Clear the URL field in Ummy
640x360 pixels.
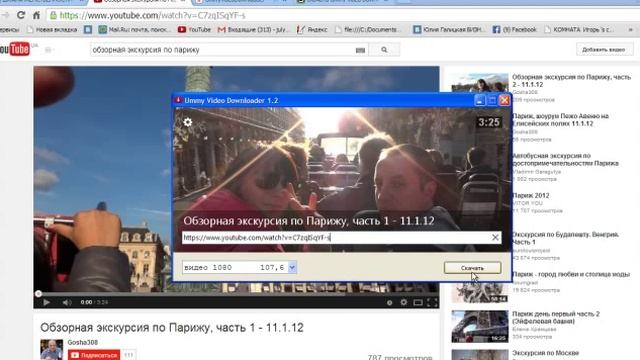point(495,237)
